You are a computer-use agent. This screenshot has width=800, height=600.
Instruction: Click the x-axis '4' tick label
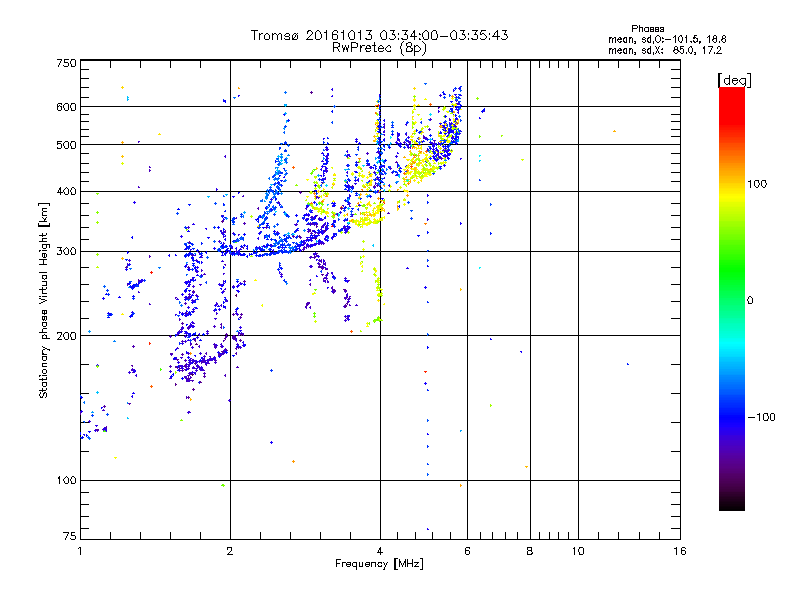tap(380, 551)
